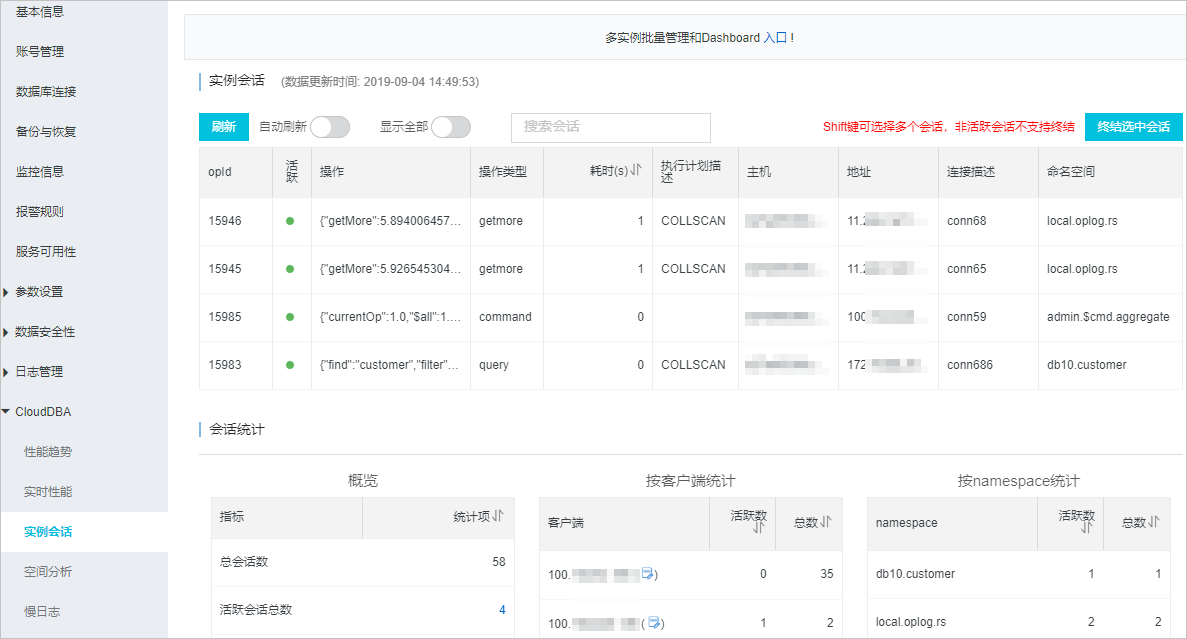Image resolution: width=1187 pixels, height=639 pixels.
Task: Click the 刷新 button
Action: [224, 126]
